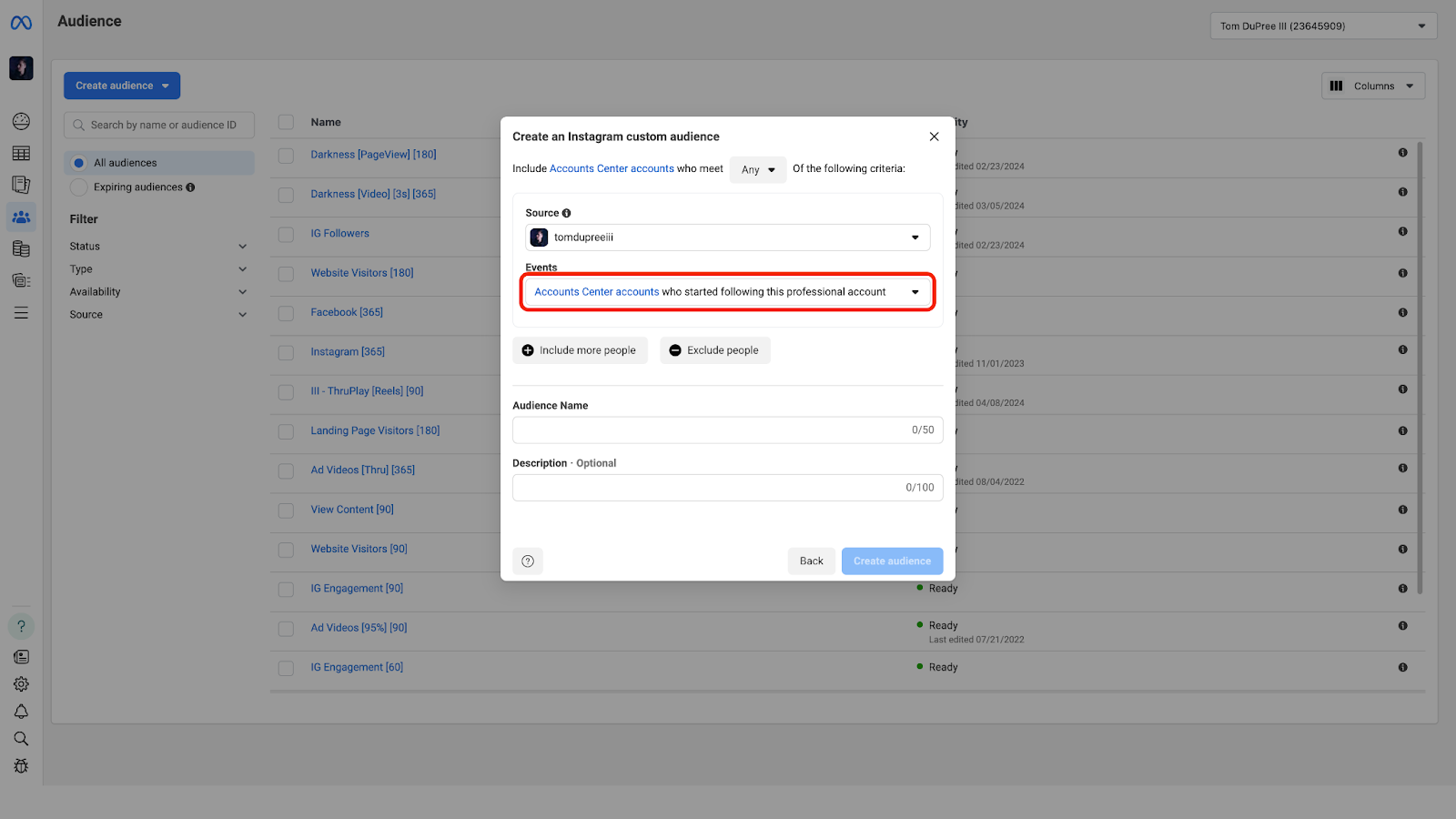
Task: Open the Darkness [Video] [3s] [365] audience link
Action: [x=373, y=194]
